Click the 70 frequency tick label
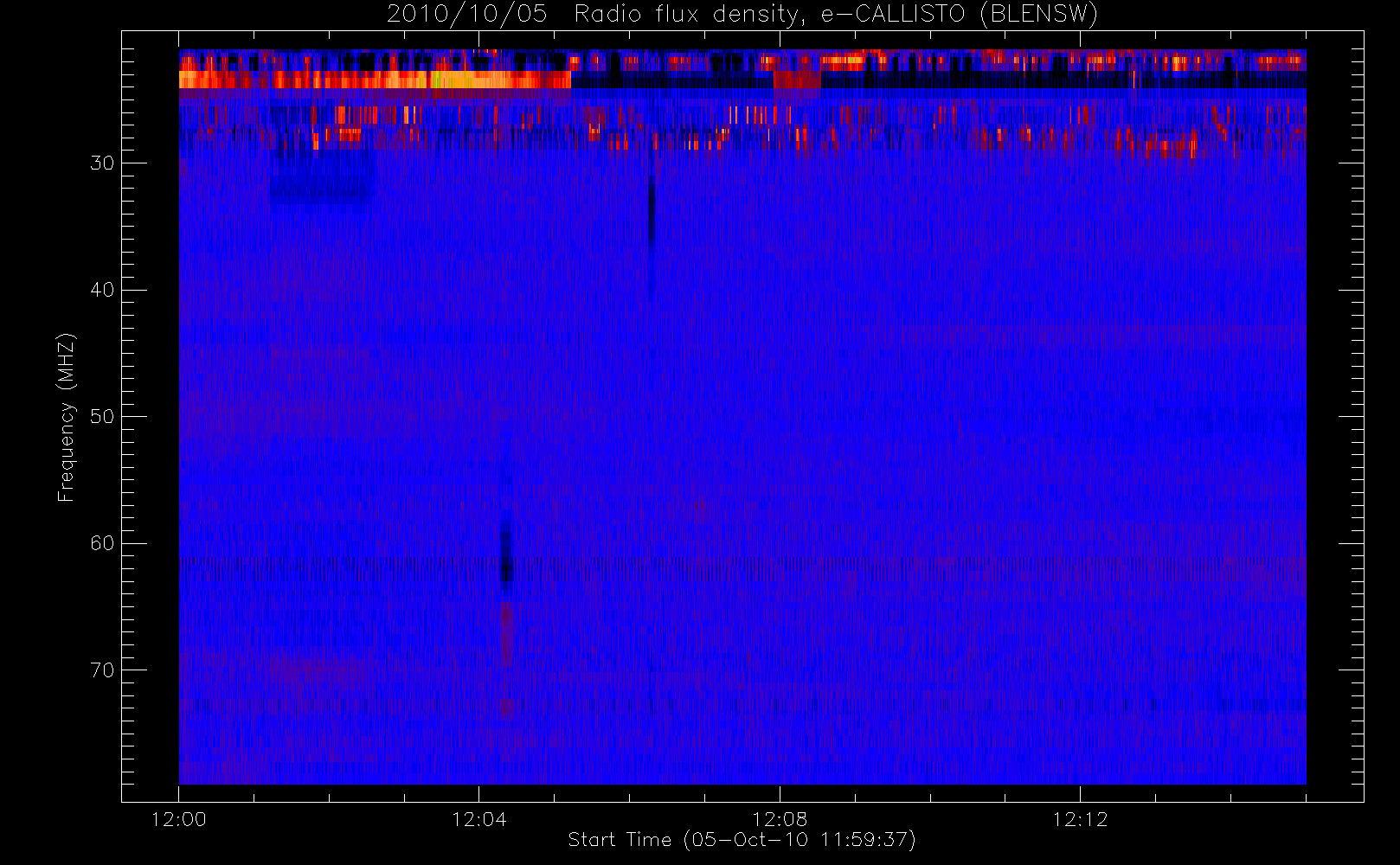 click(102, 670)
